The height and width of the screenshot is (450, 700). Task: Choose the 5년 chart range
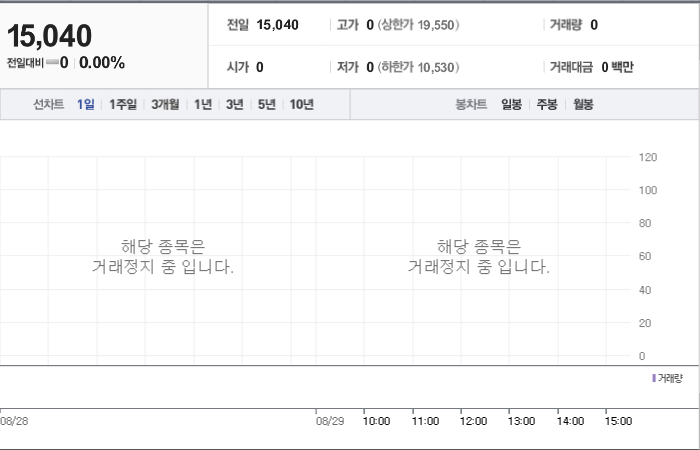267,104
